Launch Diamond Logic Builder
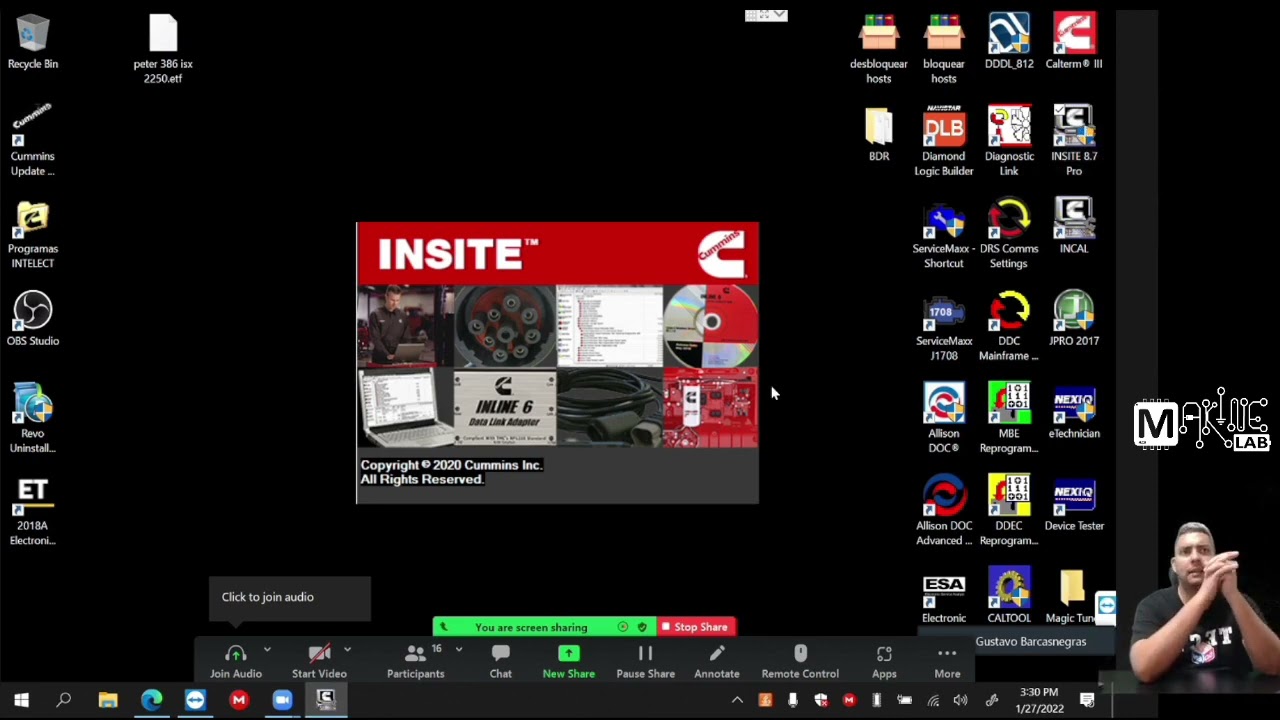 point(944,141)
